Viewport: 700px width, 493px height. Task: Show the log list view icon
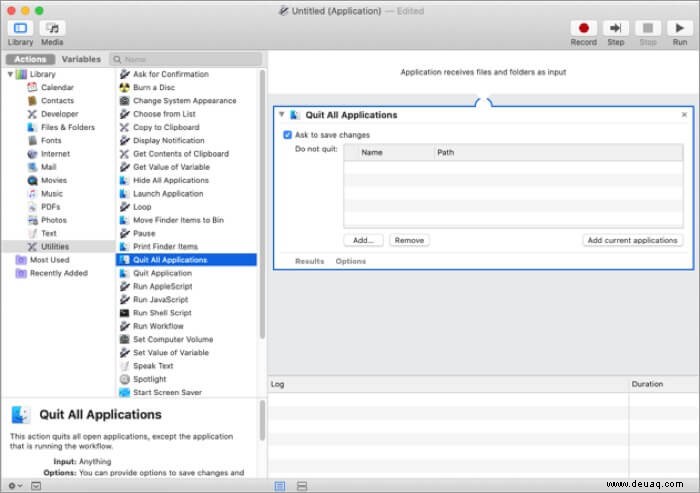coord(280,486)
